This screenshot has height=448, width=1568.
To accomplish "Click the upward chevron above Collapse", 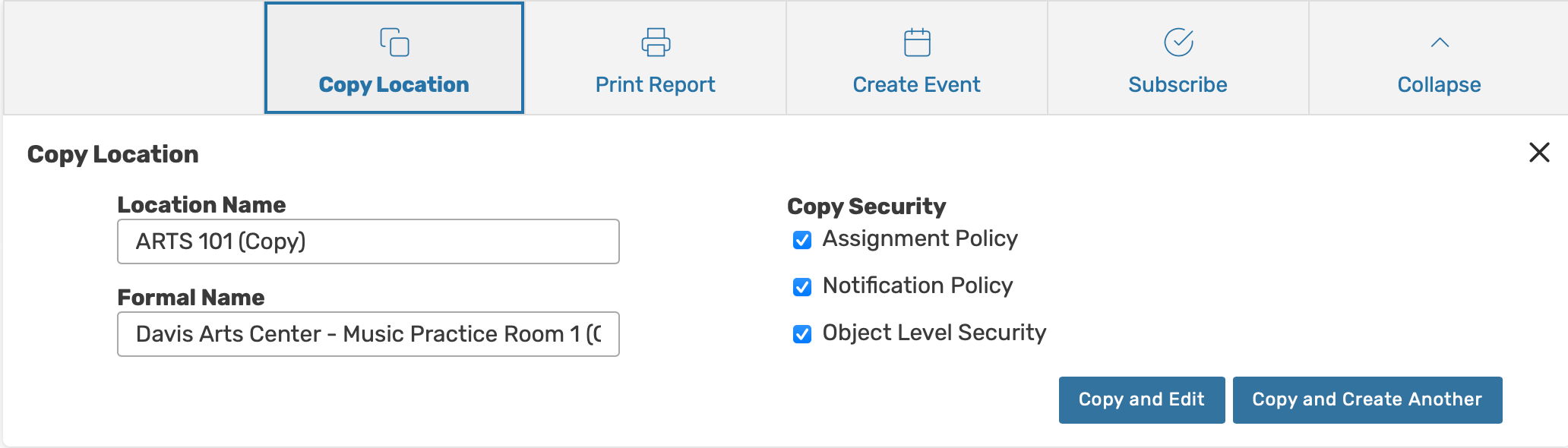I will point(1440,43).
